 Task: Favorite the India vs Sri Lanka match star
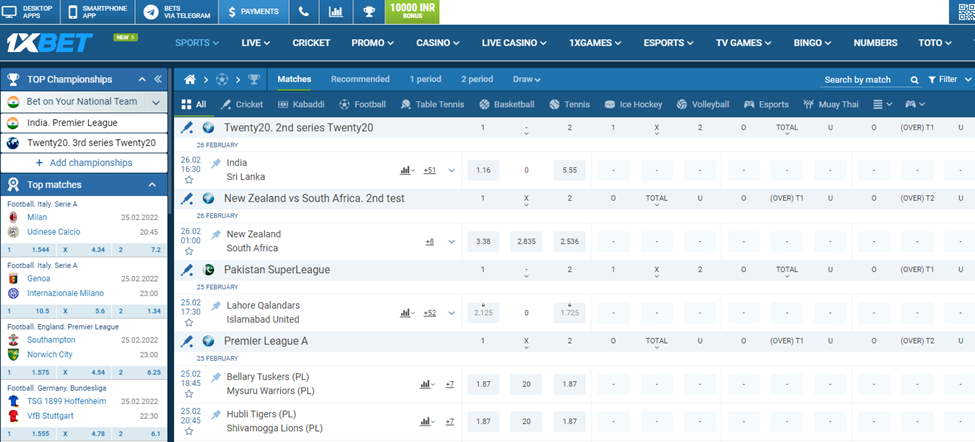(x=189, y=181)
